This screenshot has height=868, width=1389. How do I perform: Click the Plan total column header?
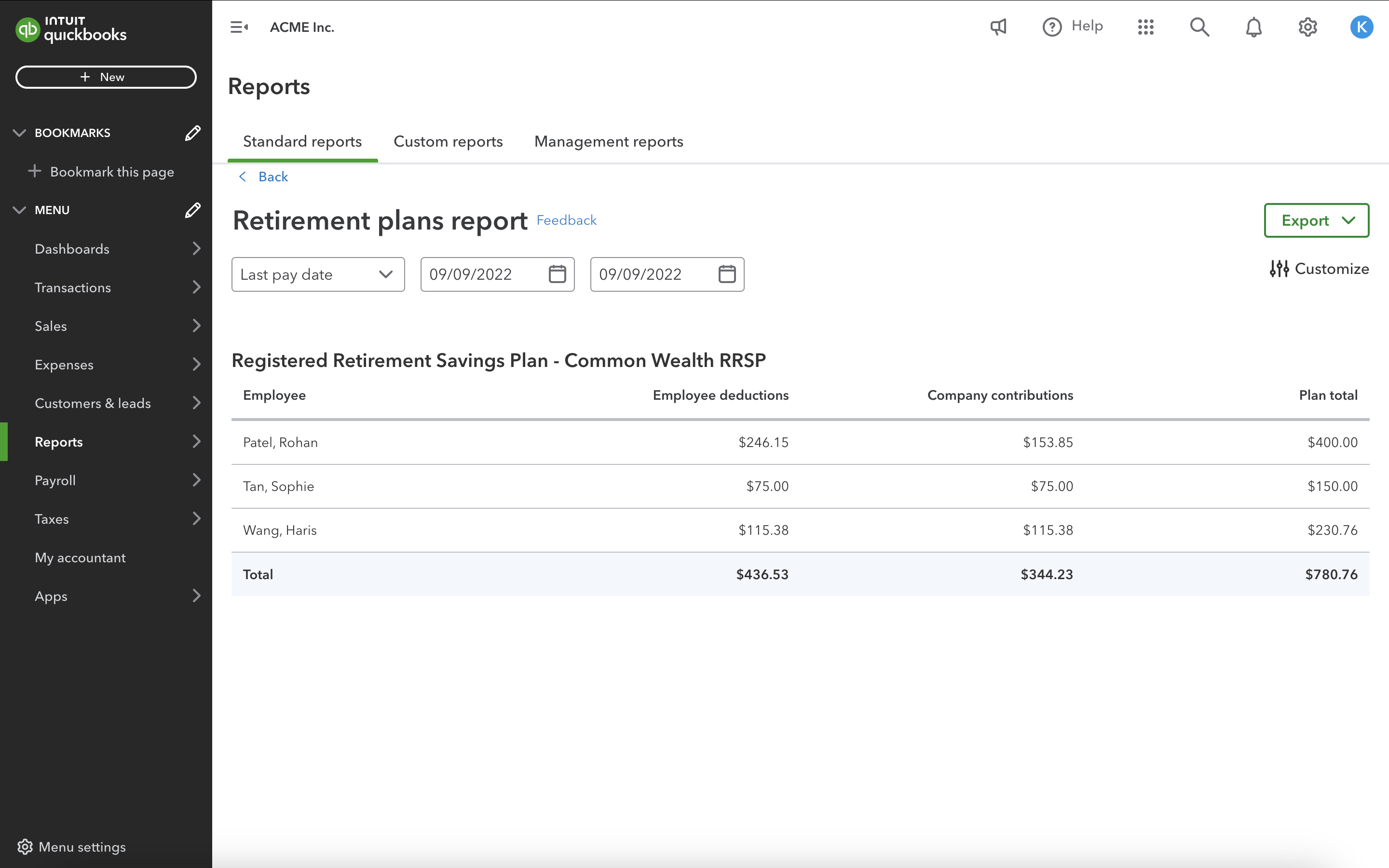coord(1328,395)
